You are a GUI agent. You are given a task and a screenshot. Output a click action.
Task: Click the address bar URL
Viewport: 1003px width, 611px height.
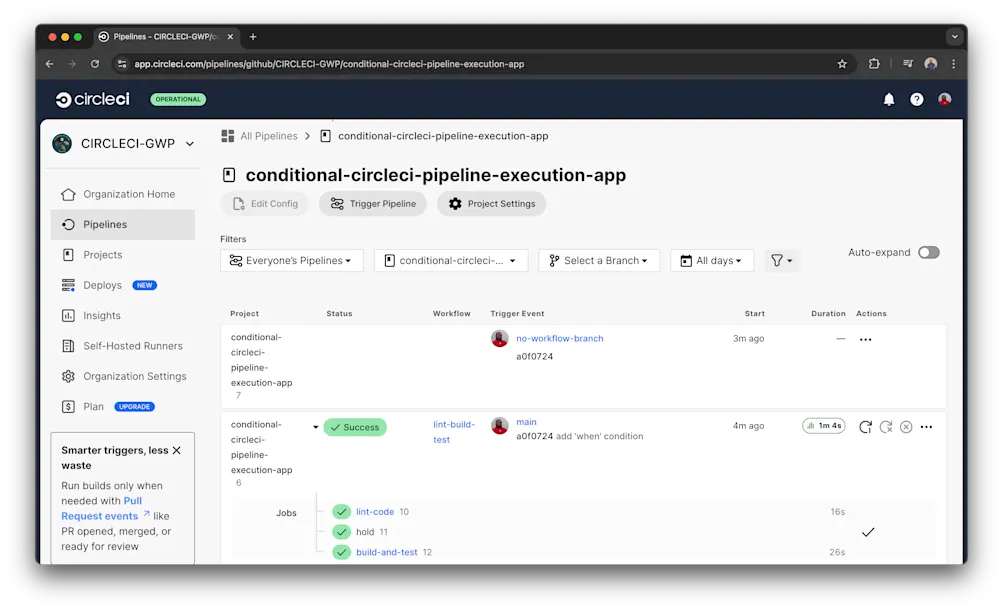point(329,64)
